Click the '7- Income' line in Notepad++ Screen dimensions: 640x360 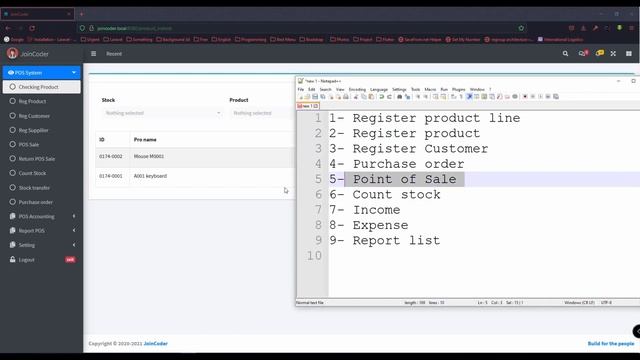(x=365, y=210)
